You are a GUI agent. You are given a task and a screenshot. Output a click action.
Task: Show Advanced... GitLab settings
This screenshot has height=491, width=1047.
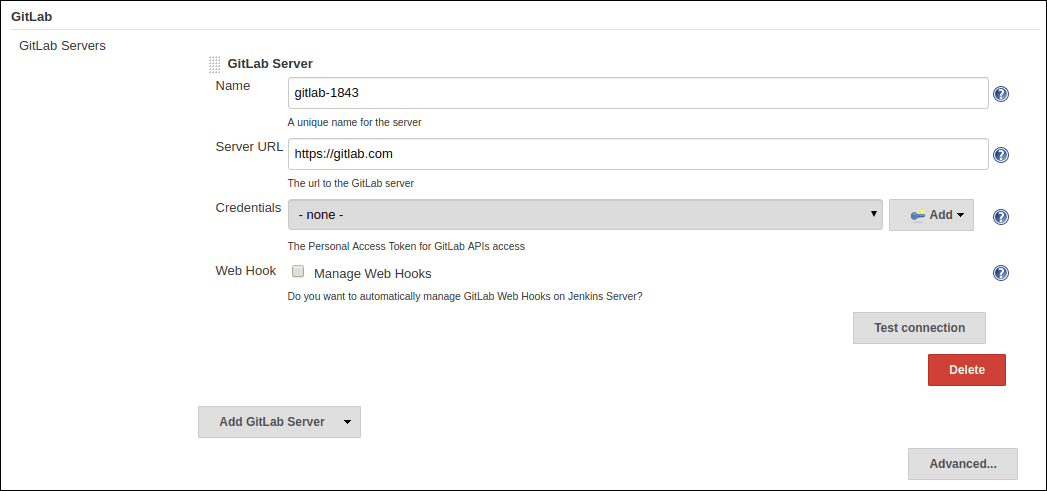pyautogui.click(x=962, y=464)
